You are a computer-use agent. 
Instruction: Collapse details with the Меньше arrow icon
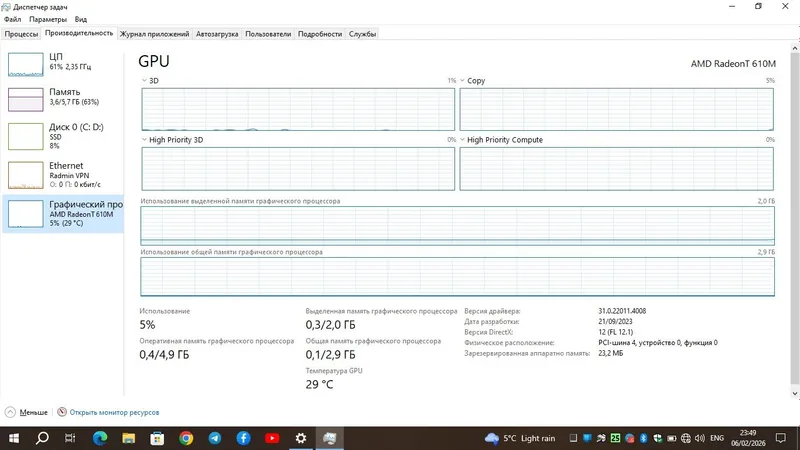point(10,412)
